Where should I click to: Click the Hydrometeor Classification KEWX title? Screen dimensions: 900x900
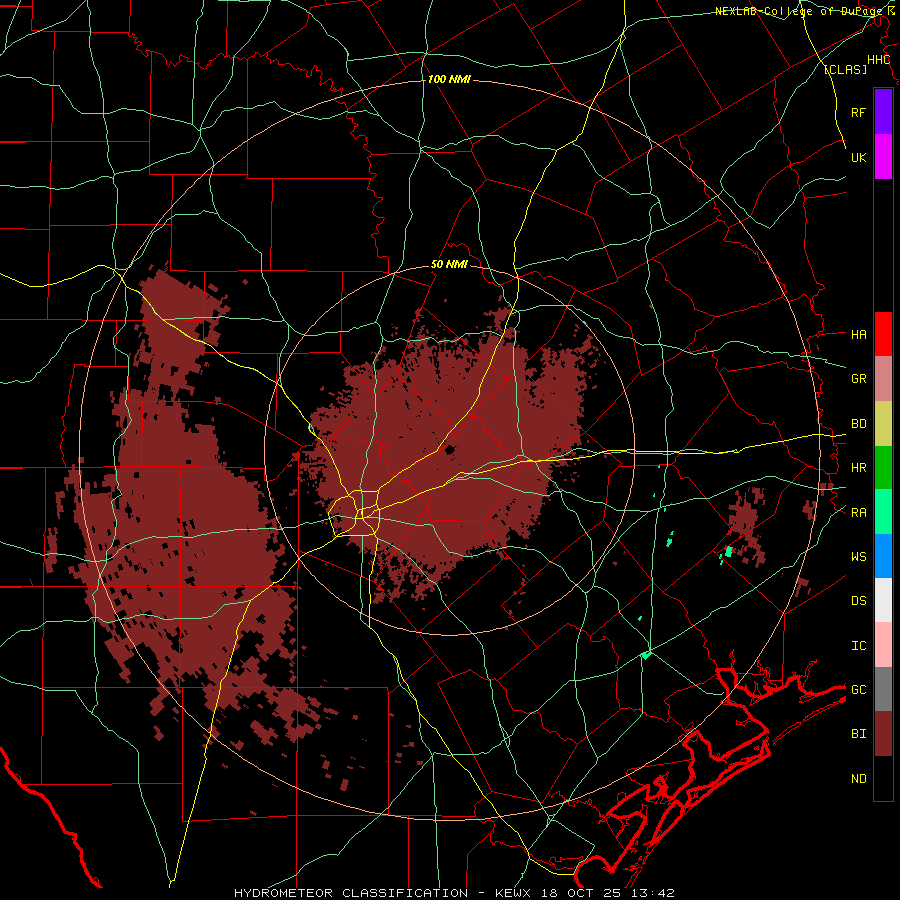tap(454, 893)
